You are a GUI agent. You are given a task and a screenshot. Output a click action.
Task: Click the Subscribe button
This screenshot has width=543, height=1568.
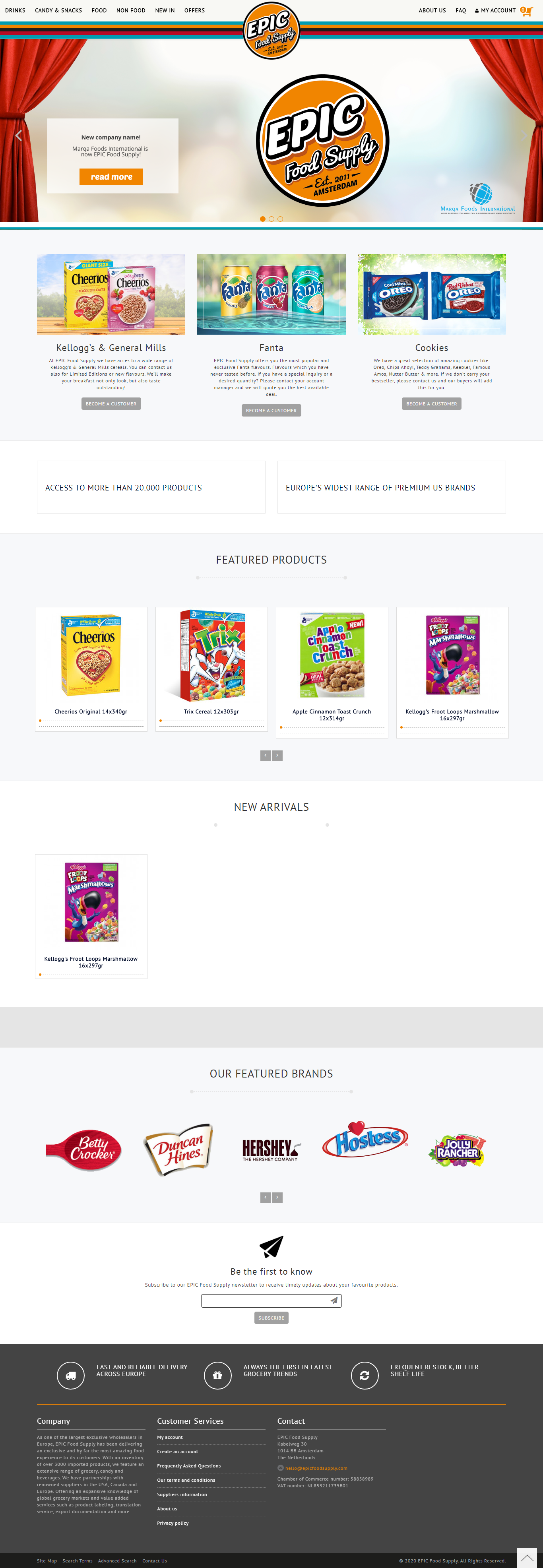click(271, 1318)
